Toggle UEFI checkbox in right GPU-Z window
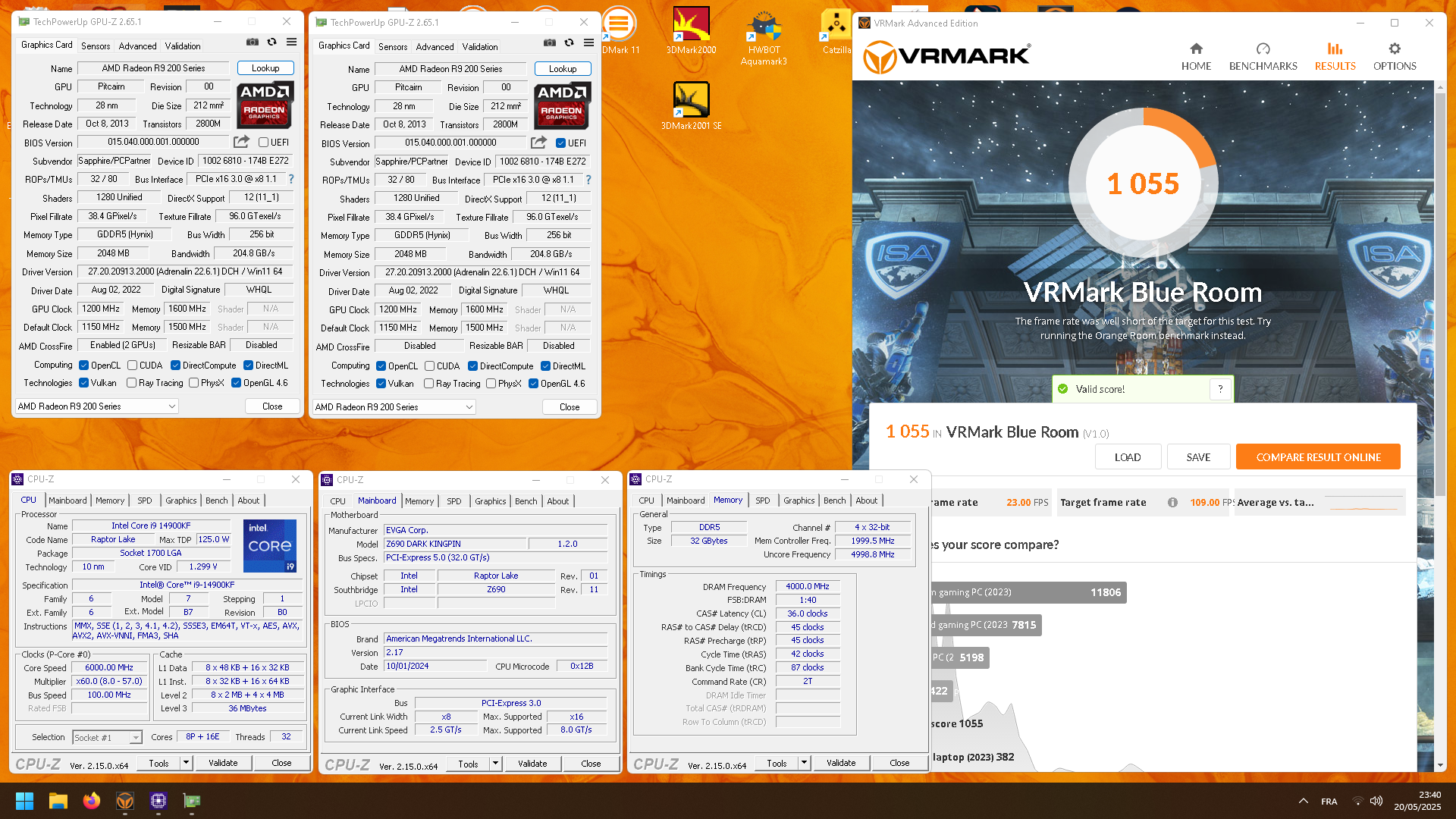The height and width of the screenshot is (819, 1456). coord(560,143)
